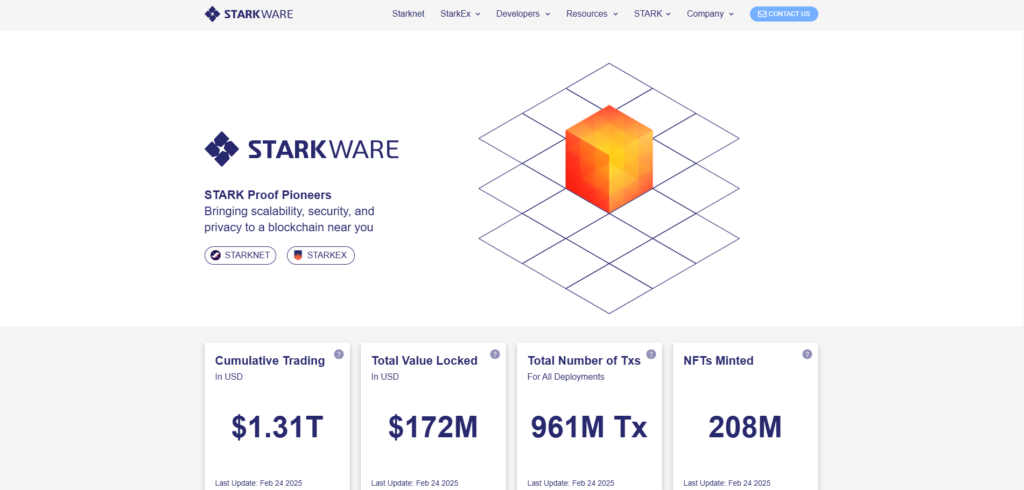Click the Total Value Locked heading
The image size is (1024, 490).
424,361
